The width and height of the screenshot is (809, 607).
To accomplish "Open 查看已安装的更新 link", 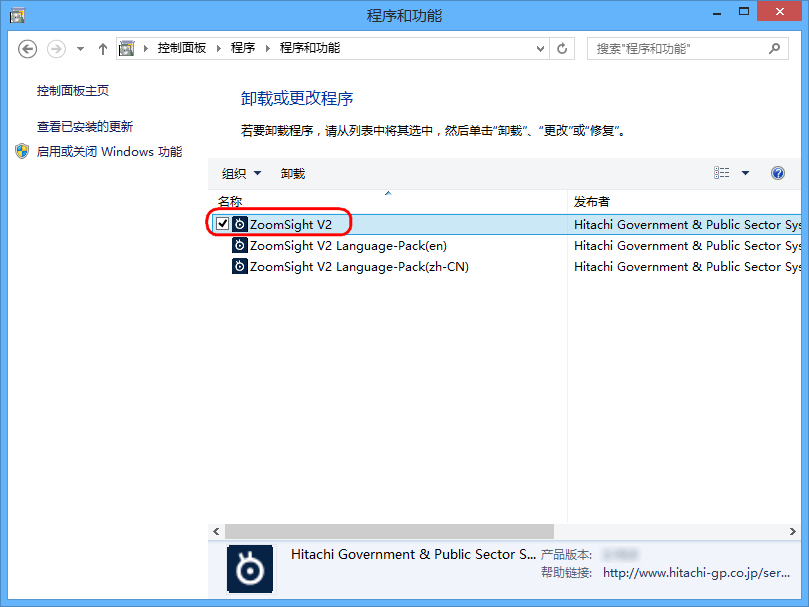I will pos(85,126).
